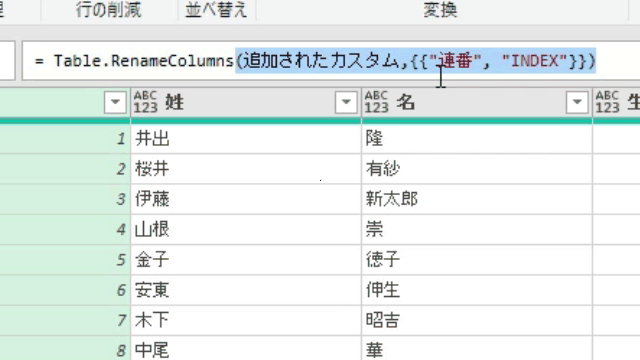Click the 並べ替え ribbon group label

216,10
